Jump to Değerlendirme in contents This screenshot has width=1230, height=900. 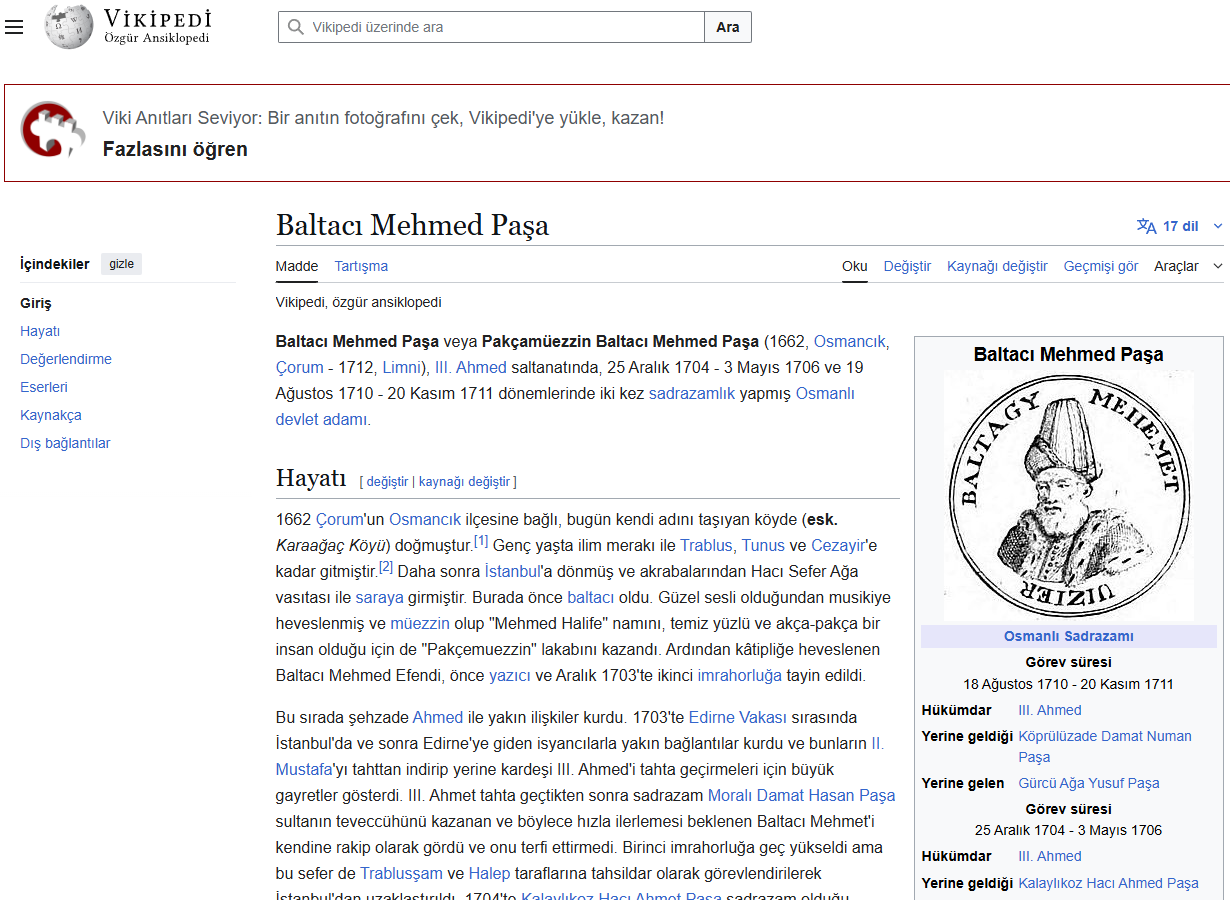coord(66,359)
